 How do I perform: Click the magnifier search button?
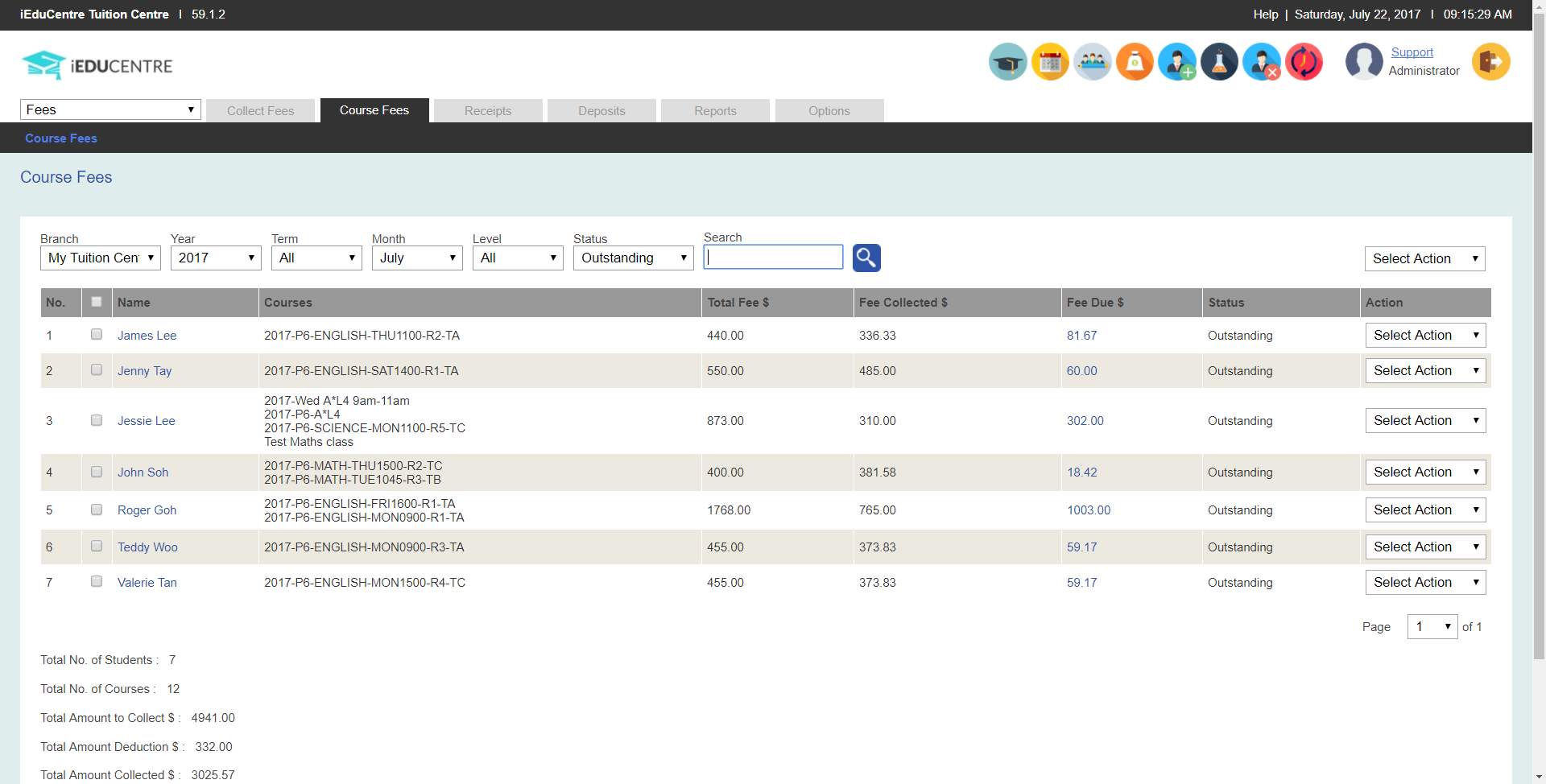[866, 258]
